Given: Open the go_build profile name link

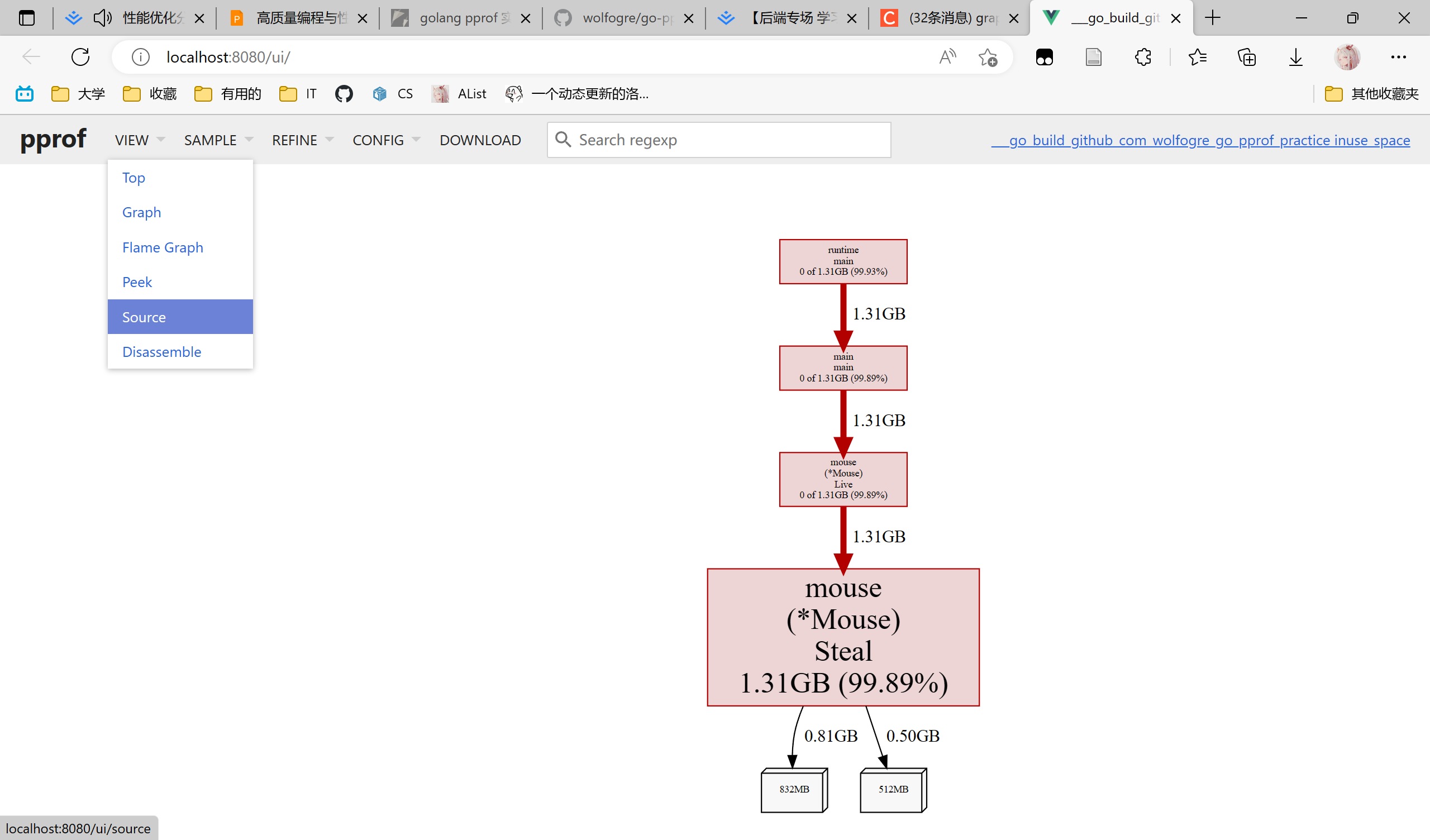Looking at the screenshot, I should click(1200, 140).
